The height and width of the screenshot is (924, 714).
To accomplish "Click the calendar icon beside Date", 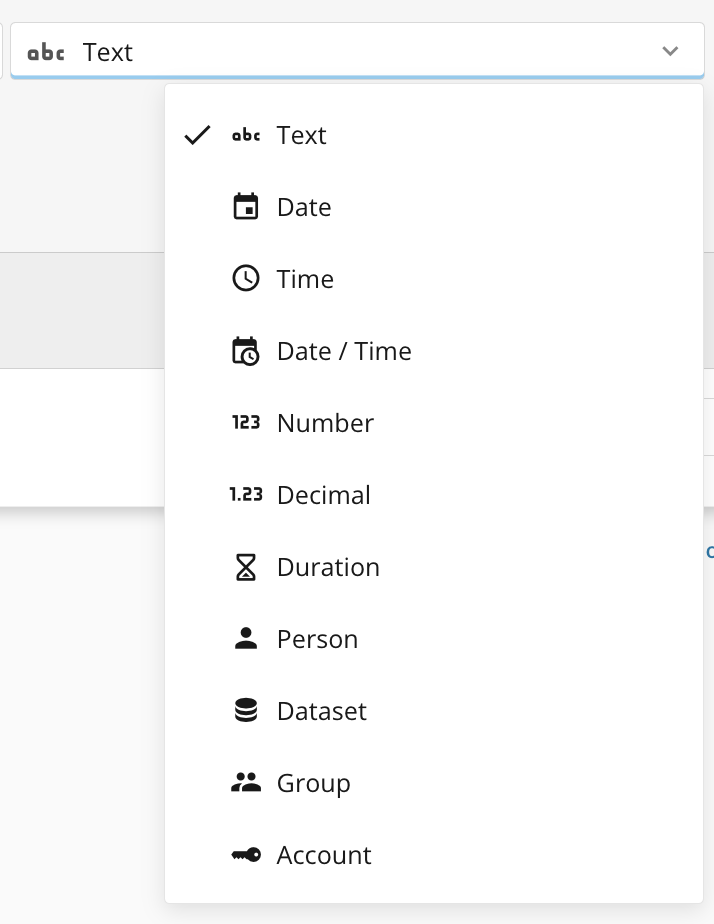I will coord(245,207).
